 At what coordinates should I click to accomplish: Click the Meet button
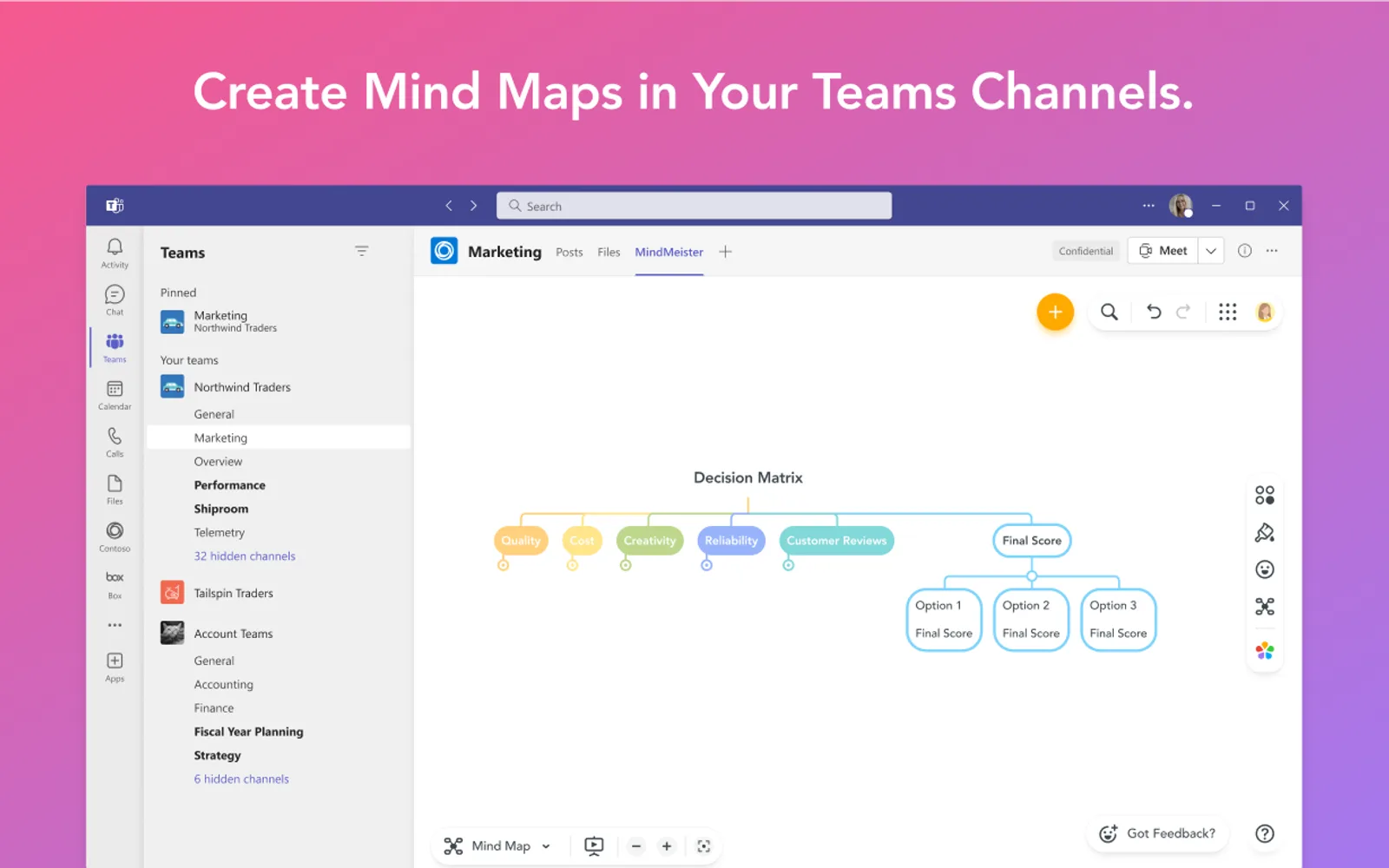click(1163, 251)
